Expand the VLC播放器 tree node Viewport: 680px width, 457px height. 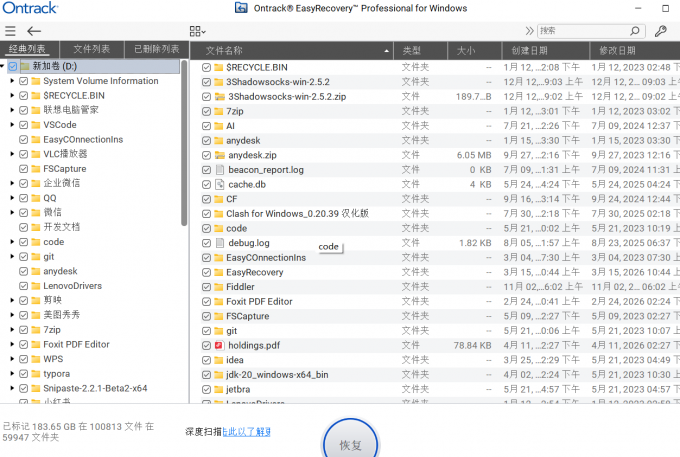(x=12, y=154)
